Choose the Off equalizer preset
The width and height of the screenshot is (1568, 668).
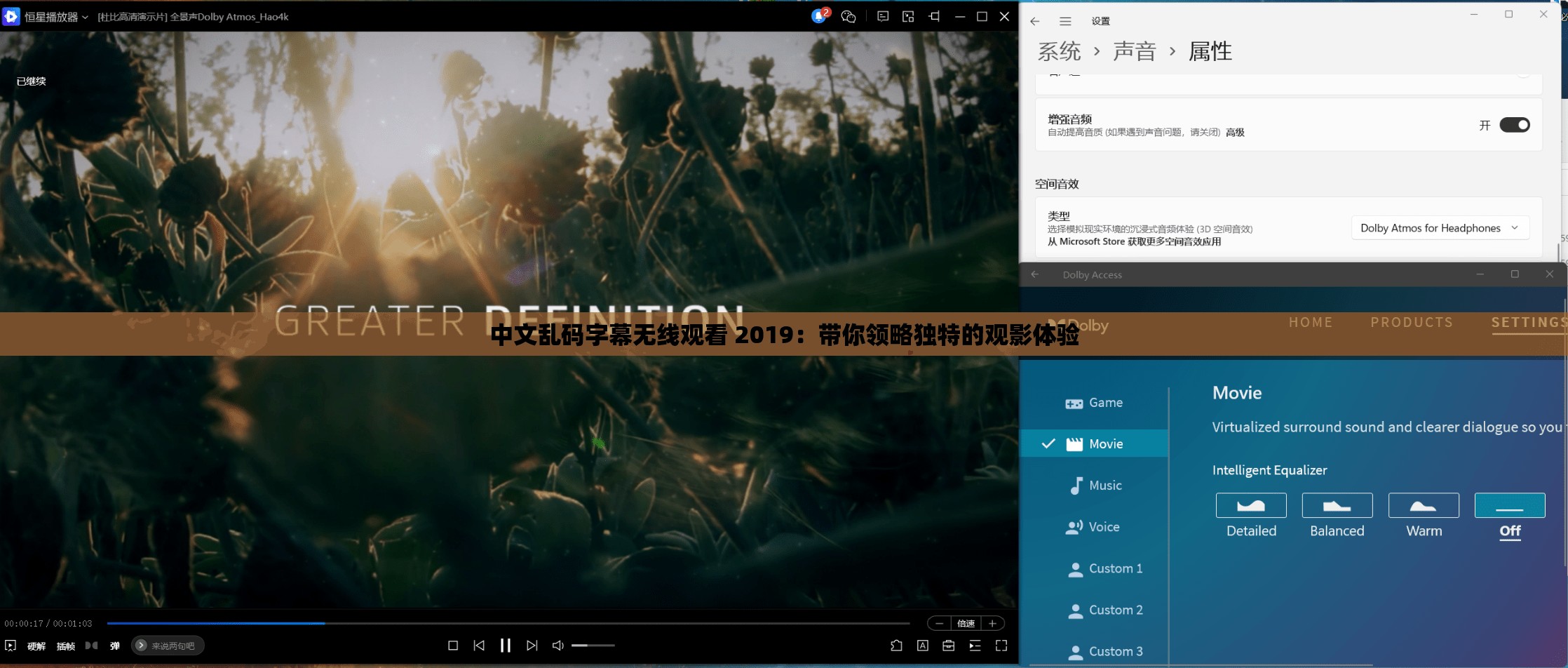pyautogui.click(x=1510, y=505)
